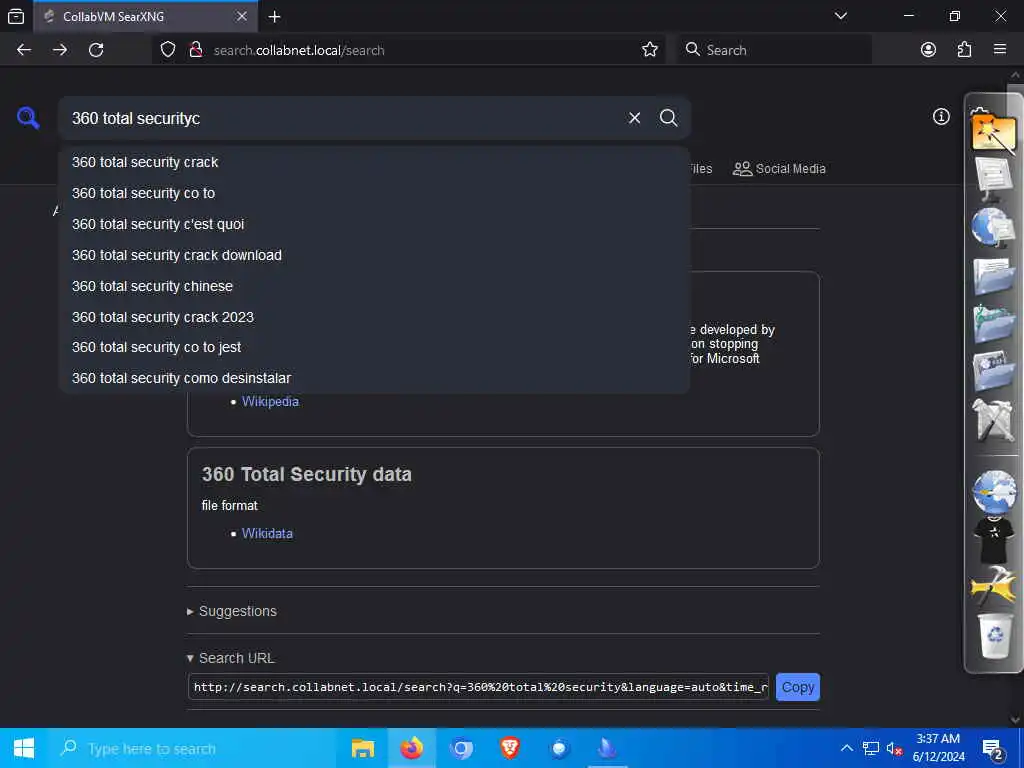Open the recycle bin dock icon
Image resolution: width=1024 pixels, height=768 pixels.
(993, 637)
